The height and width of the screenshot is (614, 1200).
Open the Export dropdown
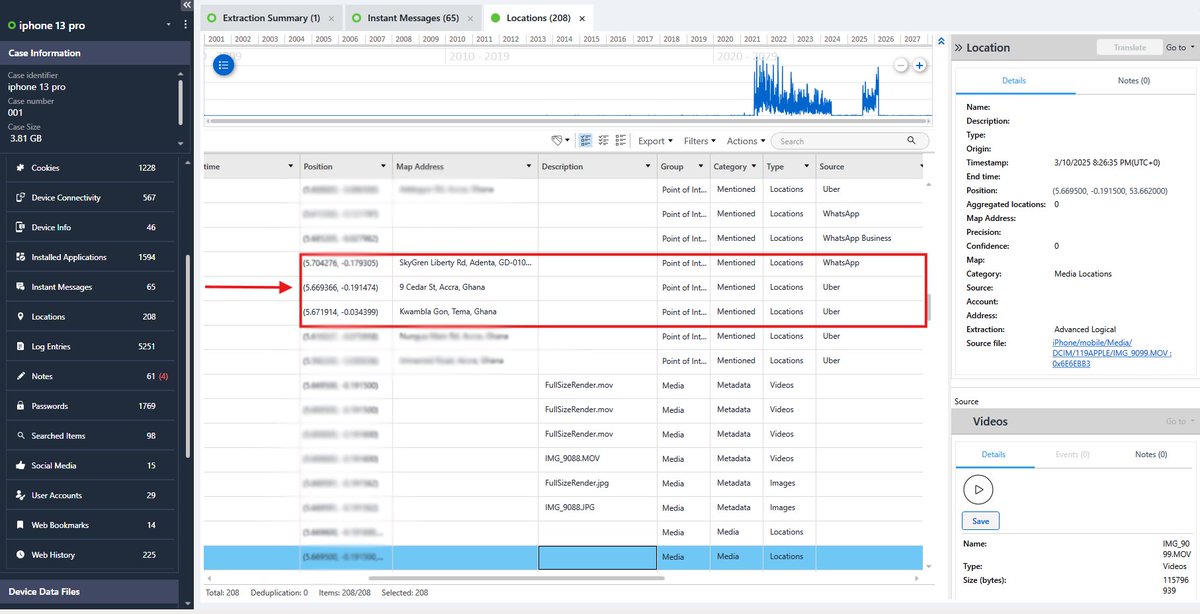(x=654, y=140)
